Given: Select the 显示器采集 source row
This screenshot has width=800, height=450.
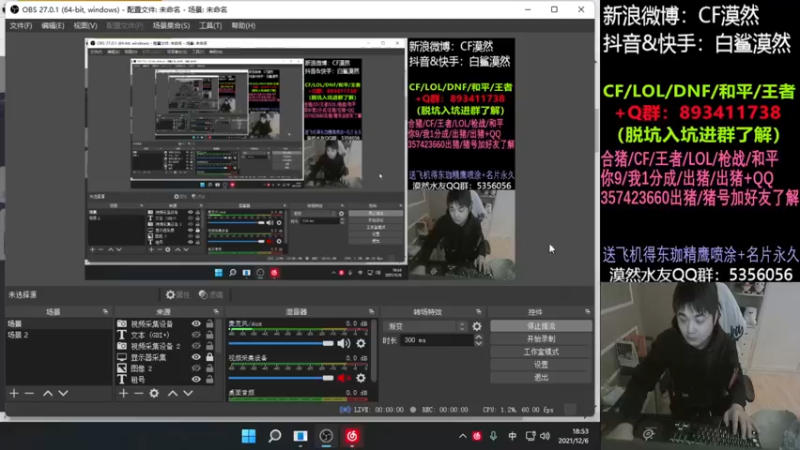Looking at the screenshot, I should click(166, 357).
